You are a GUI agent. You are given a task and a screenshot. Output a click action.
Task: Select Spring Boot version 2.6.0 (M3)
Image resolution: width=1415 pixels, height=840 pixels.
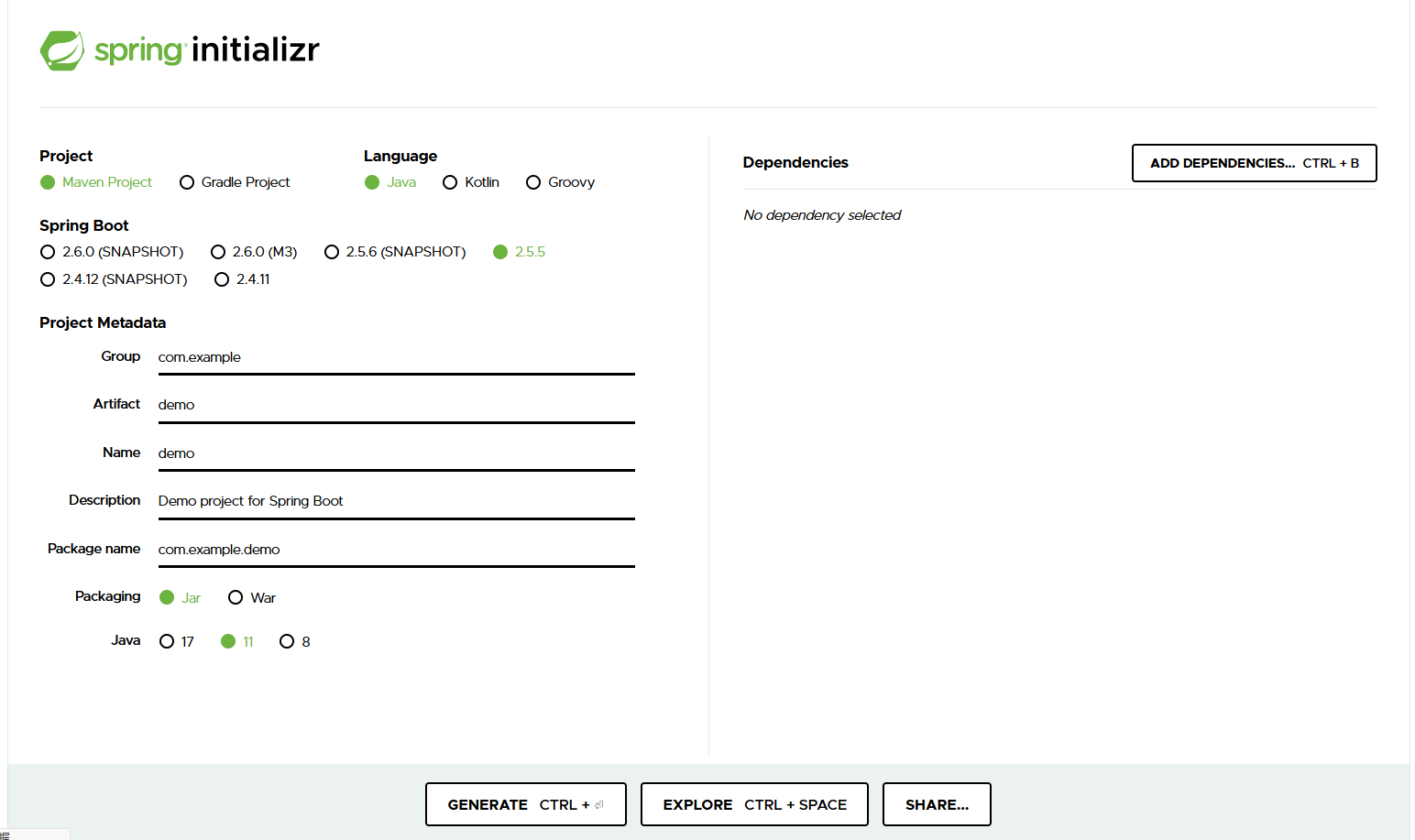click(x=218, y=252)
